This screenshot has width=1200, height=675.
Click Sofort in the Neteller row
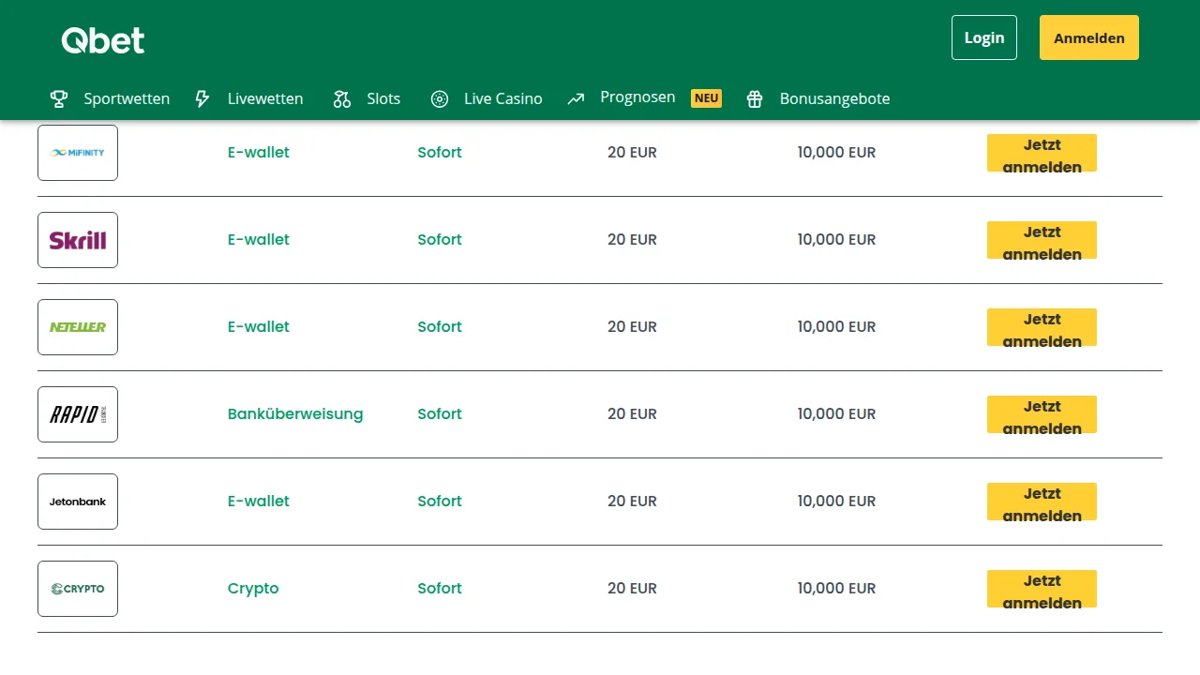click(x=440, y=326)
